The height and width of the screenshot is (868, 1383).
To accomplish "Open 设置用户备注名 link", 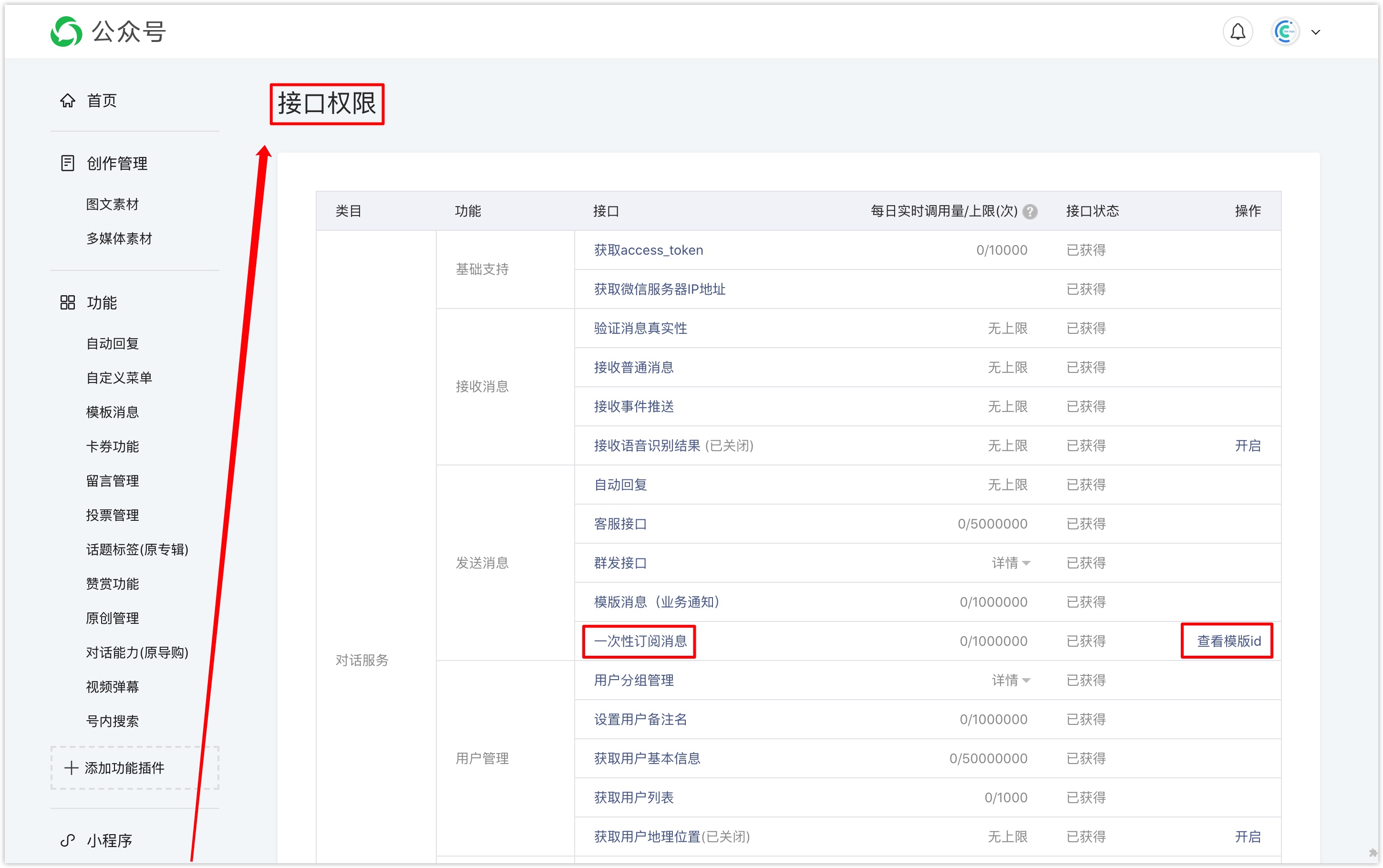I will [x=640, y=719].
